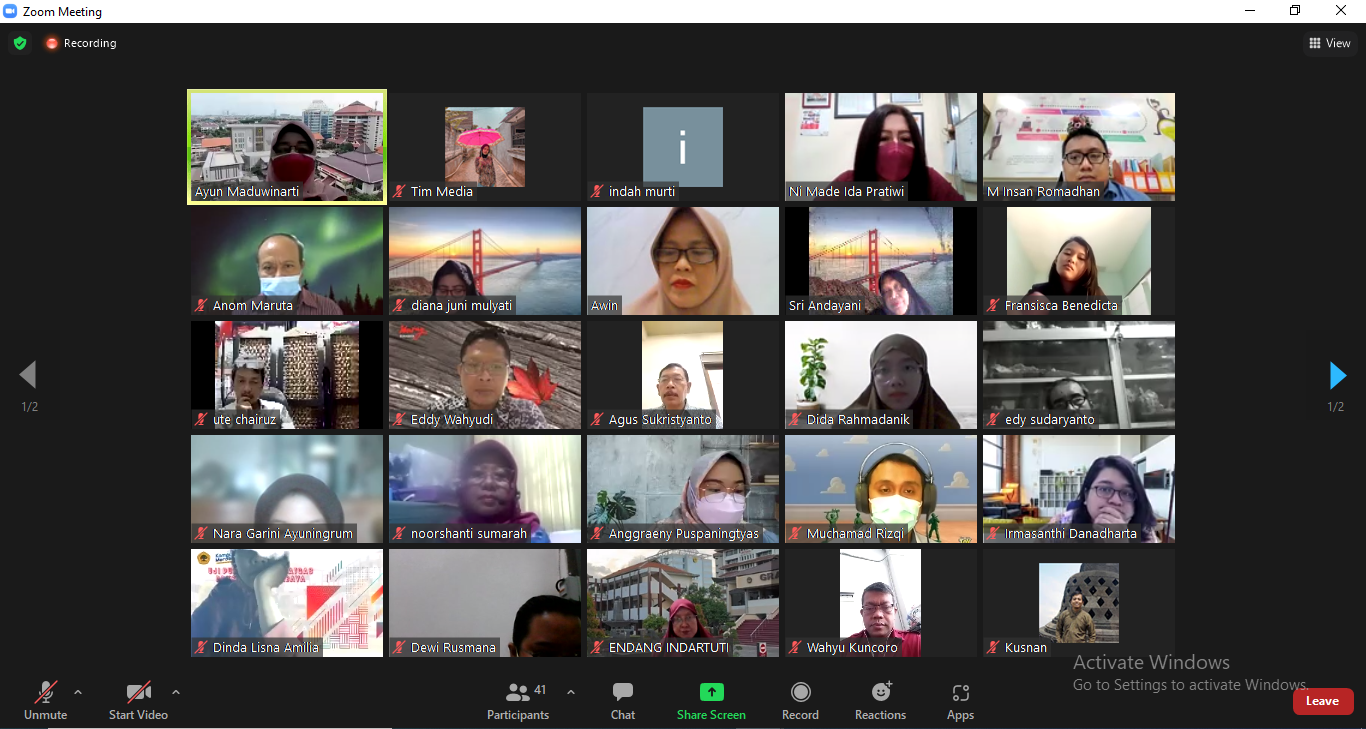This screenshot has width=1366, height=729.
Task: Open the View layout options
Action: coord(1330,43)
